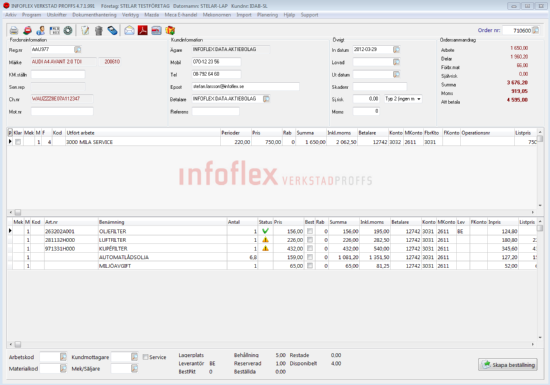The height and width of the screenshot is (385, 550).
Task: Click the Utfört arbete column header
Action: pos(143,133)
